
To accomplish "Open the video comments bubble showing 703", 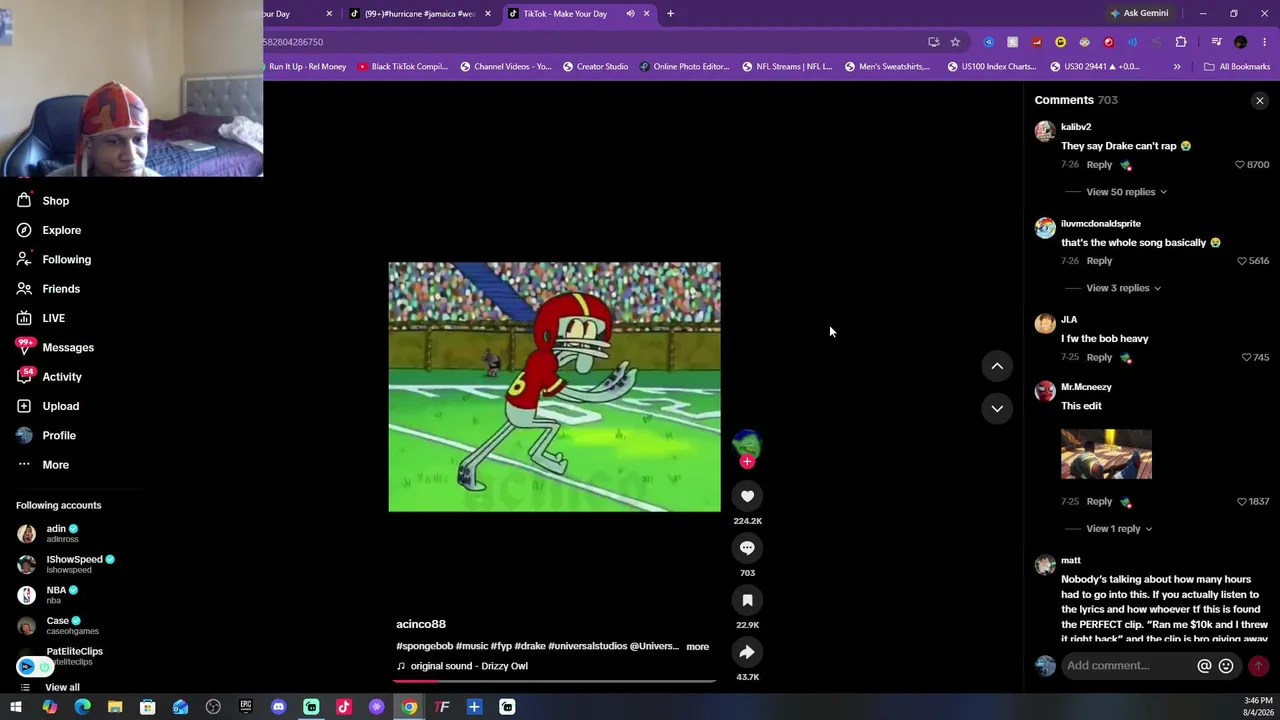I will pos(747,548).
